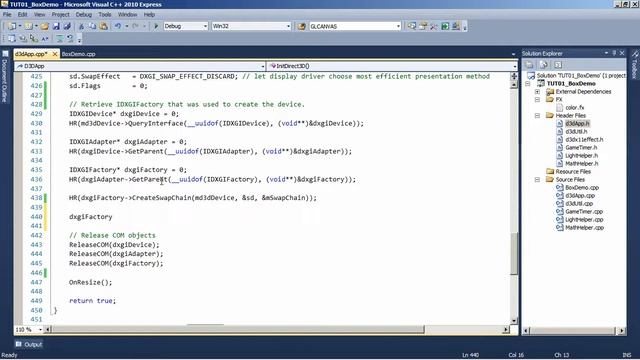Screen dimensions: 640x360
Task: Start debugging with the green play icon
Action: coord(156,26)
